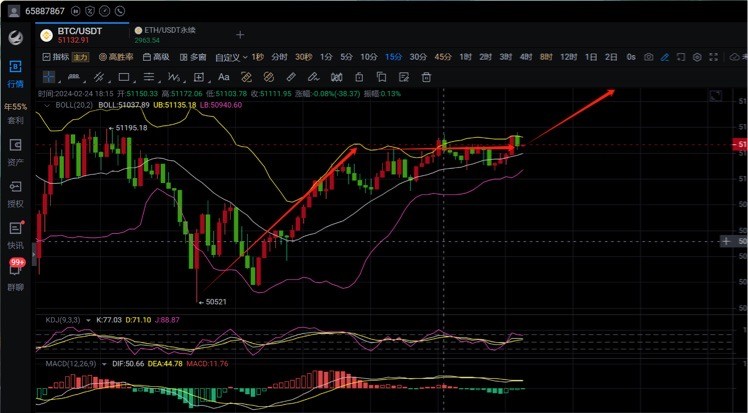Toggle the highlighted gold ruler icon
Image resolution: width=748 pixels, height=413 pixels.
tap(246, 77)
